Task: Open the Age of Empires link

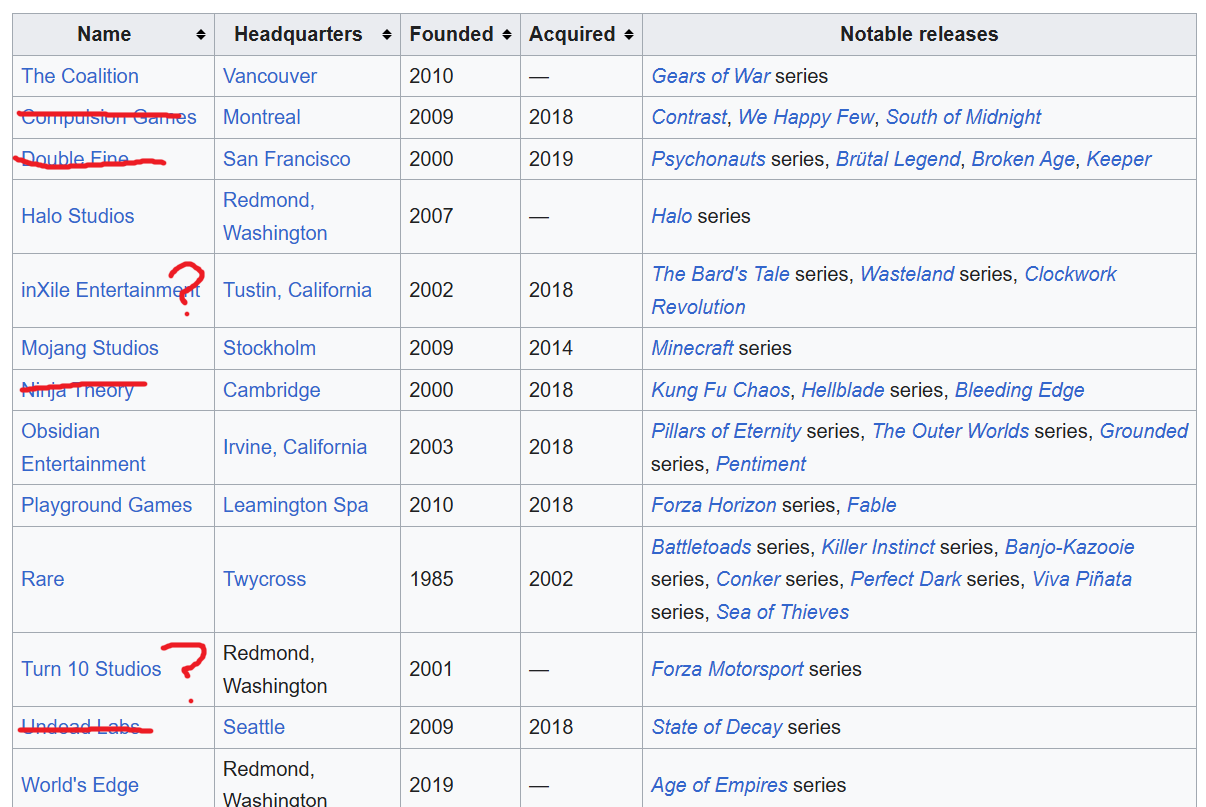Action: coord(719,785)
